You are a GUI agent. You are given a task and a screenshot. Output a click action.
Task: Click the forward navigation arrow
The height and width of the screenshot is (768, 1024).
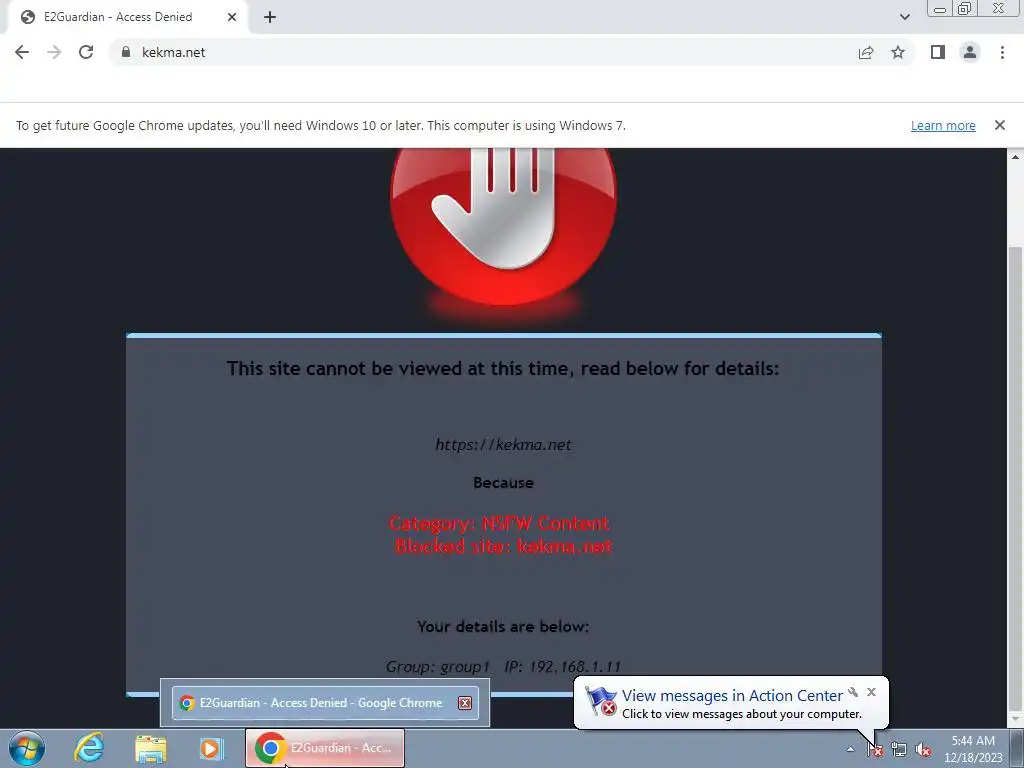[54, 52]
